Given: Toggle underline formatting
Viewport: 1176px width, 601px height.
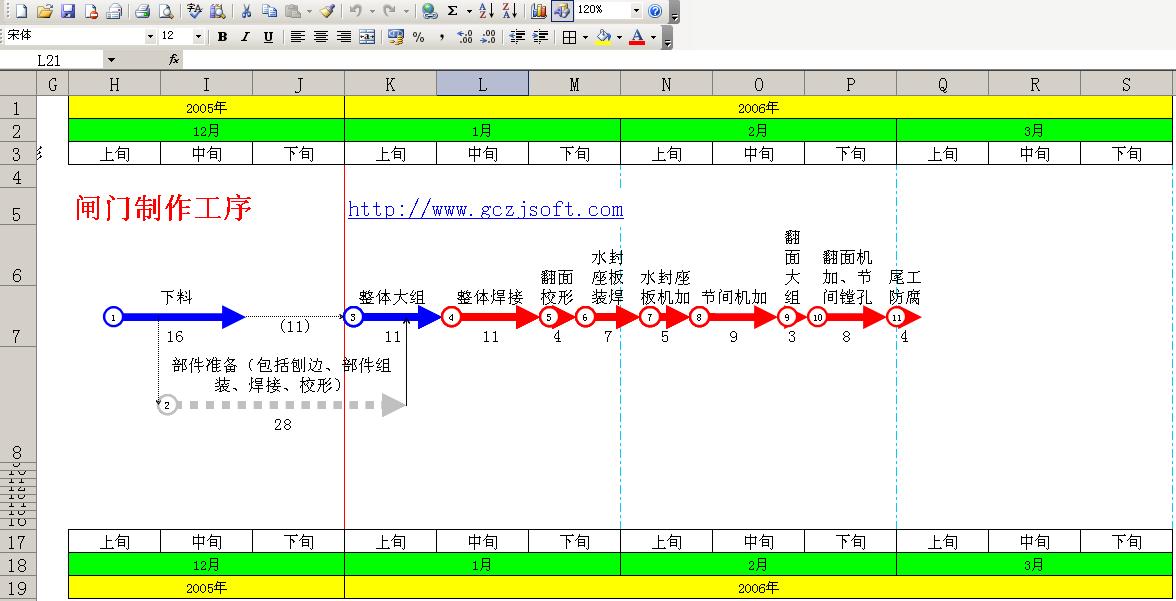Looking at the screenshot, I should point(268,37).
